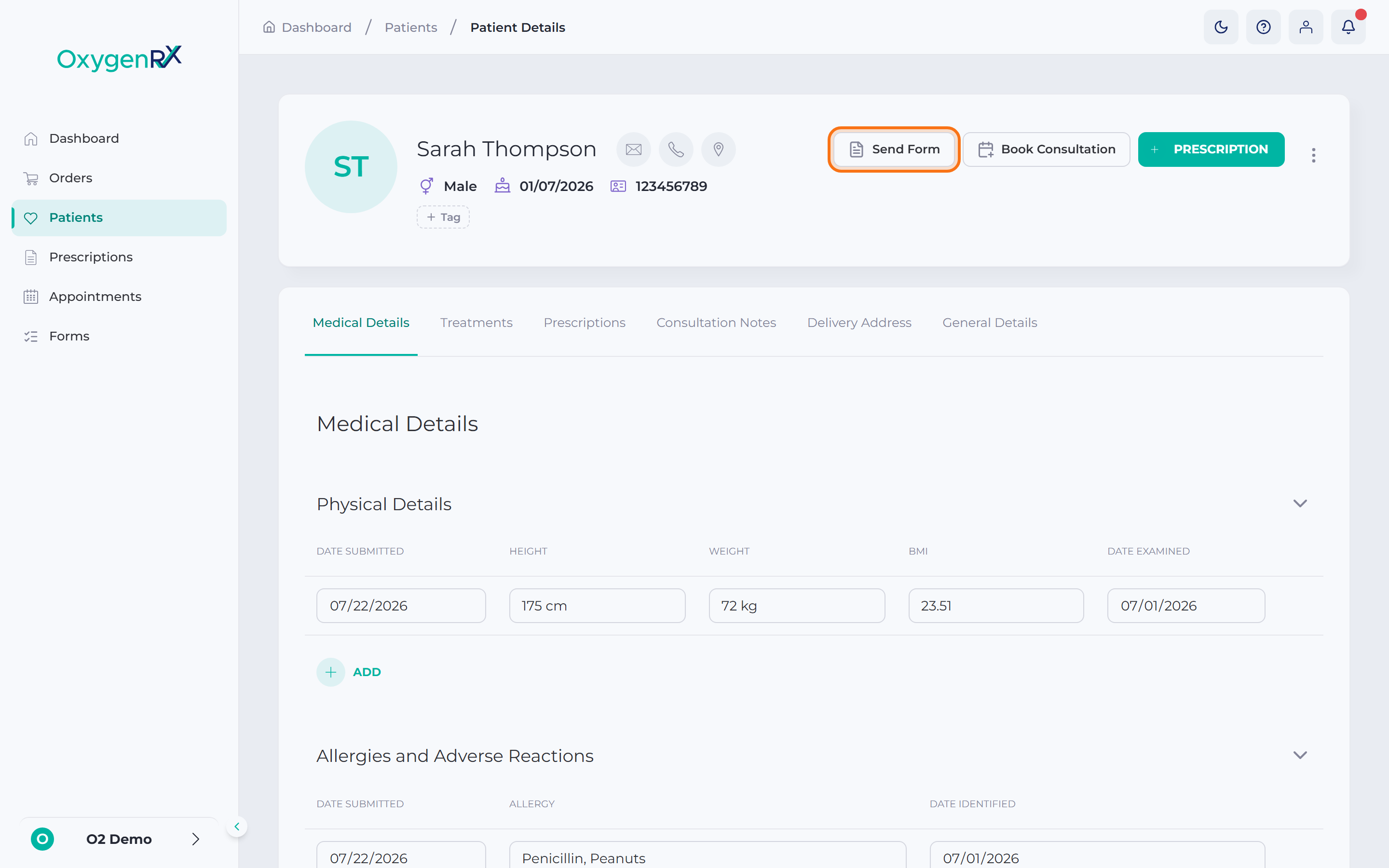Click the green PRESCRIPTION button

(x=1211, y=149)
